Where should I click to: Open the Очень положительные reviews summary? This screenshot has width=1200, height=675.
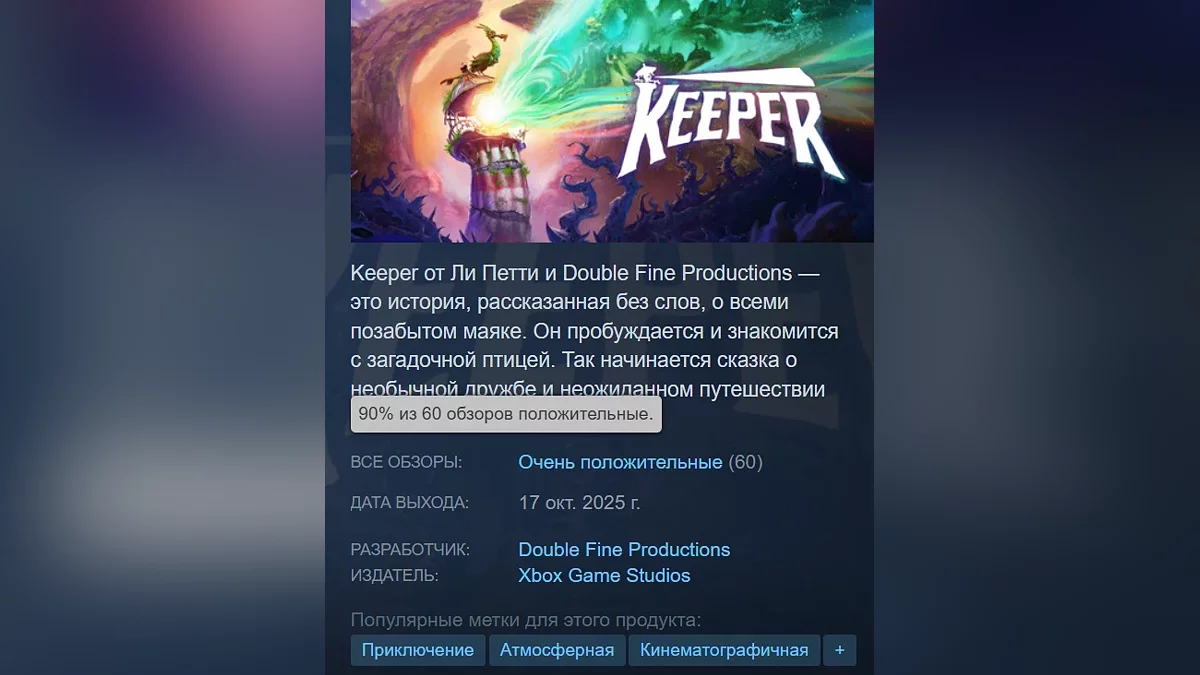pyautogui.click(x=620, y=462)
